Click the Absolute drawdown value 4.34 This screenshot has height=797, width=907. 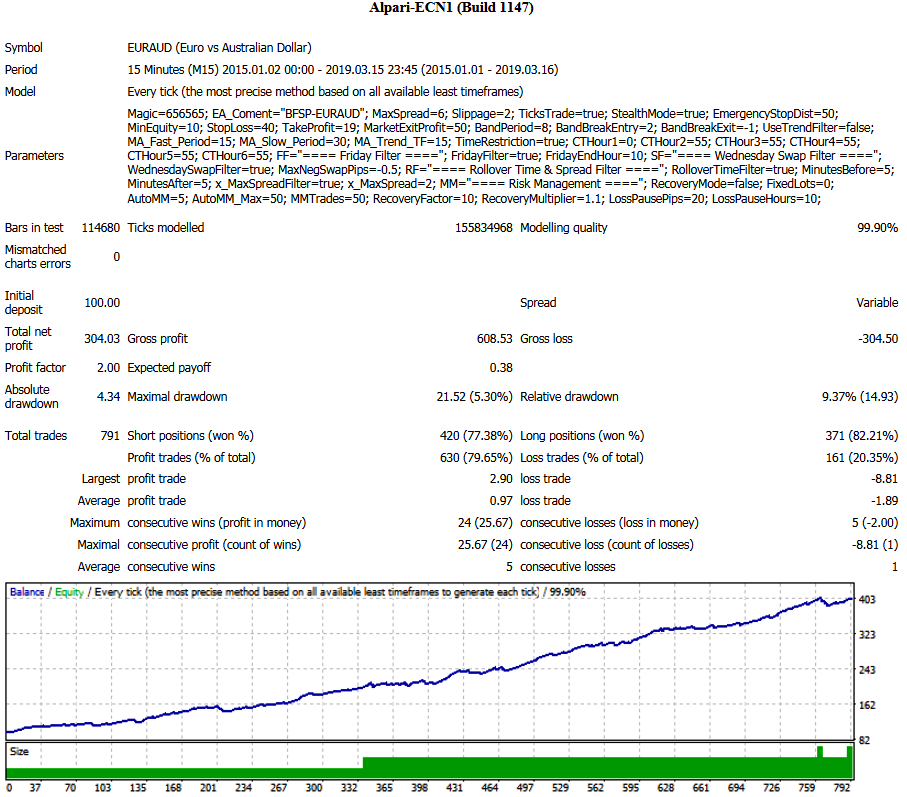(108, 396)
